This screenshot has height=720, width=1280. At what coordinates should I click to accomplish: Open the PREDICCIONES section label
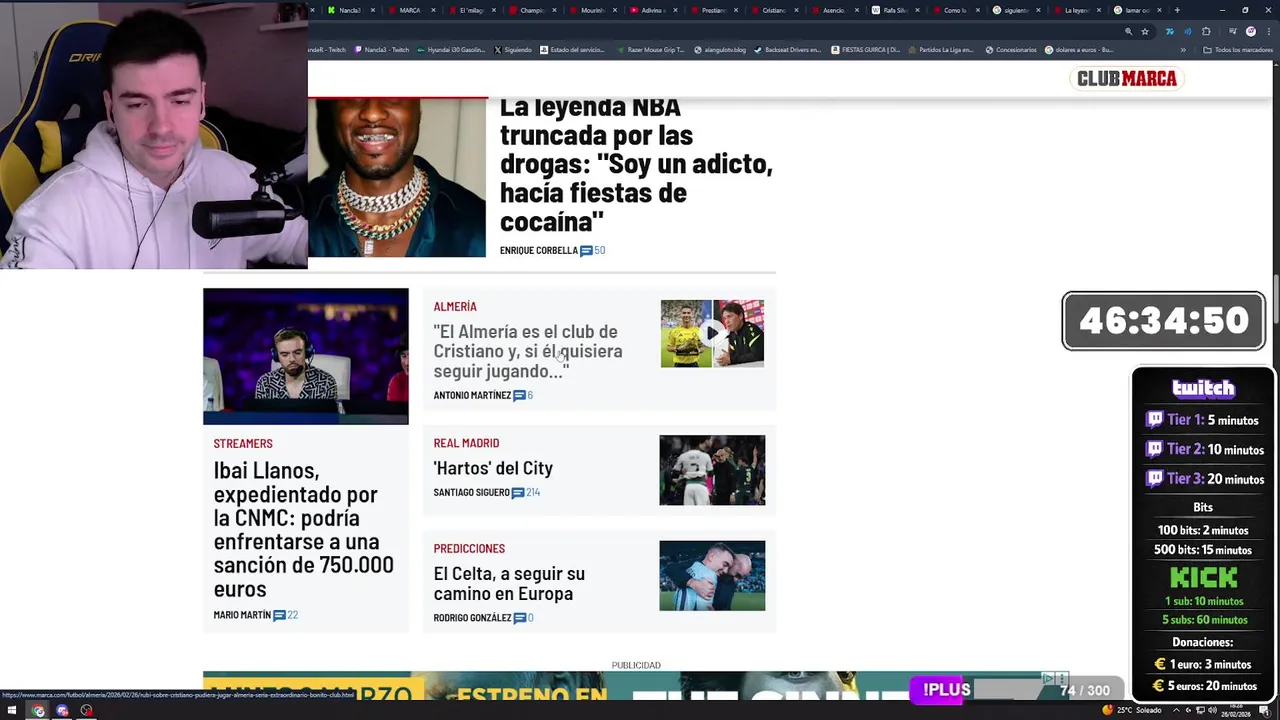click(x=469, y=548)
